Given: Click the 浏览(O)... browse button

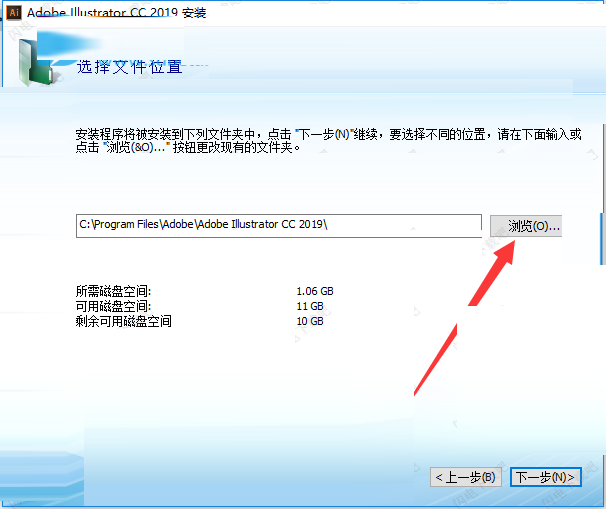Looking at the screenshot, I should coord(526,226).
